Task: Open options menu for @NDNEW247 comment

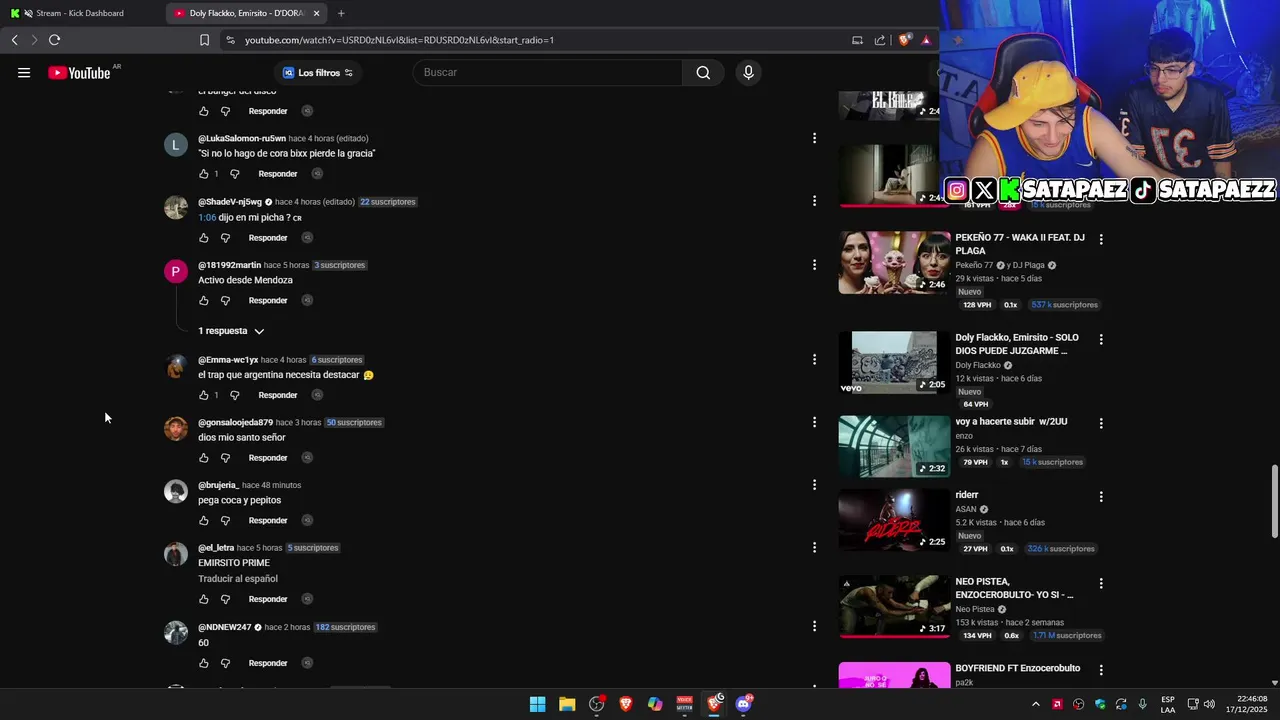Action: point(814,626)
